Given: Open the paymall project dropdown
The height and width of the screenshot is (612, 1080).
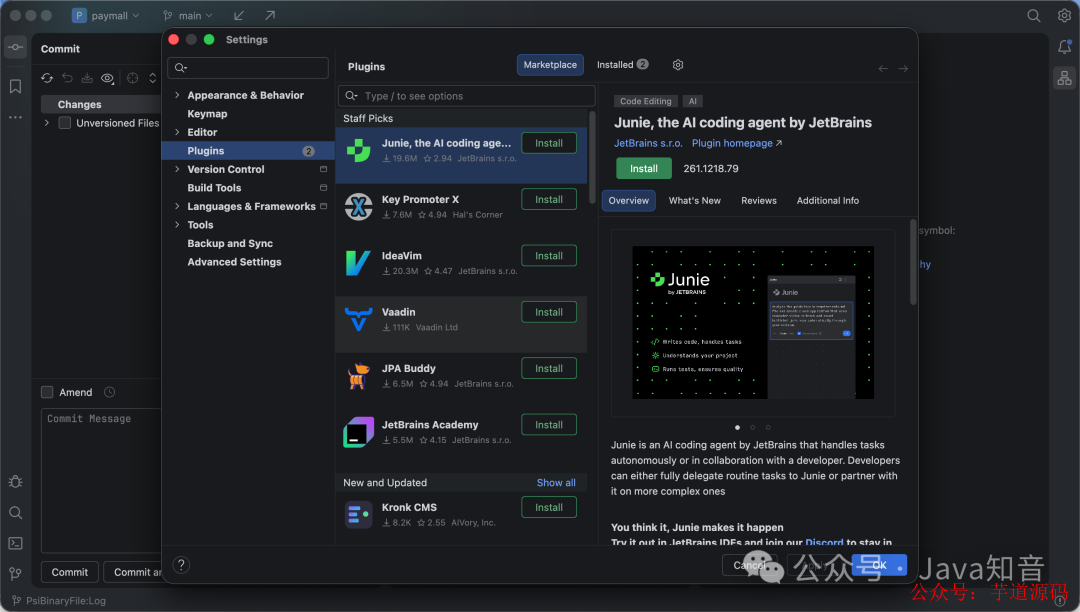Looking at the screenshot, I should (106, 15).
